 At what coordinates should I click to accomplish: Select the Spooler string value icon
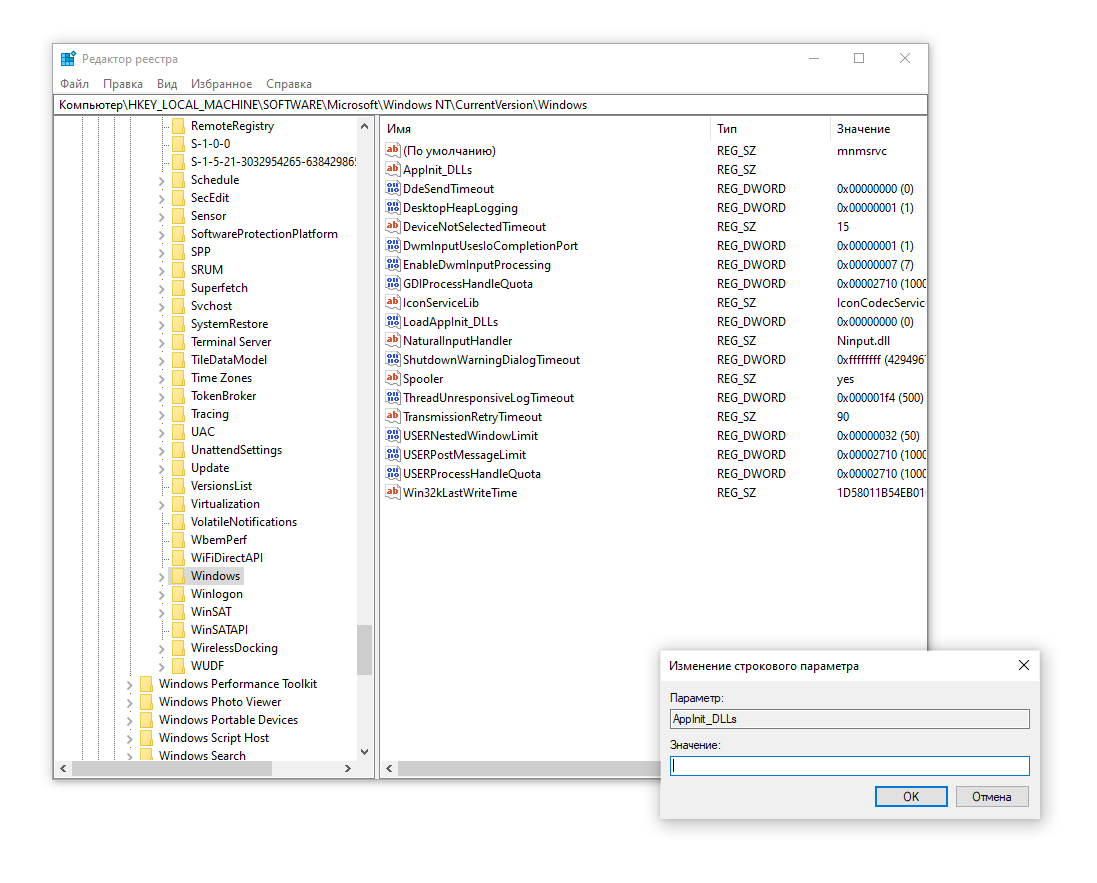(393, 379)
